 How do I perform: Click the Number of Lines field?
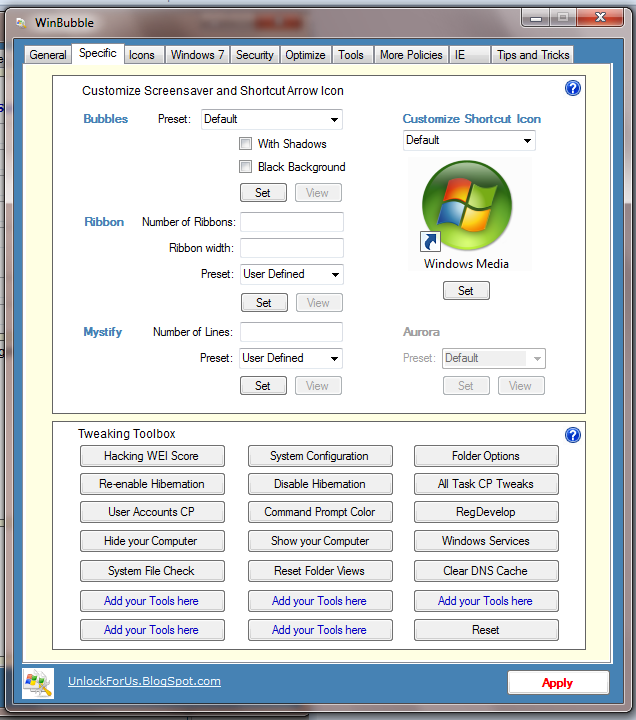291,332
